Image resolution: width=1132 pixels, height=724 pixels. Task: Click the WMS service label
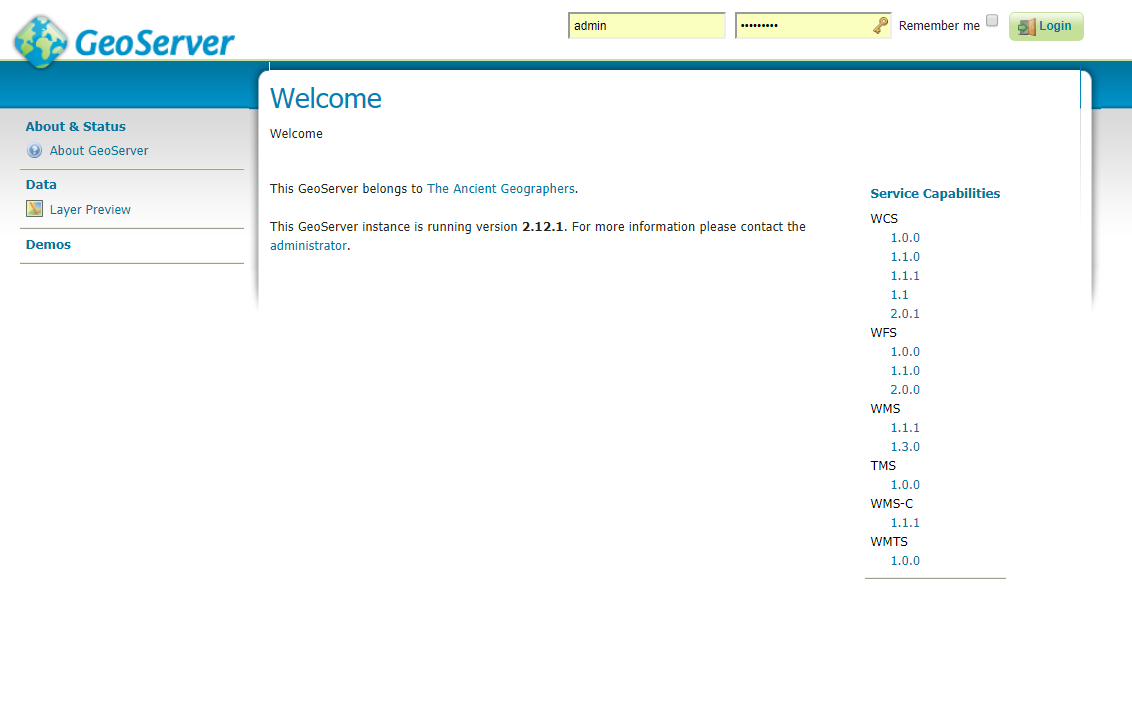[885, 409]
